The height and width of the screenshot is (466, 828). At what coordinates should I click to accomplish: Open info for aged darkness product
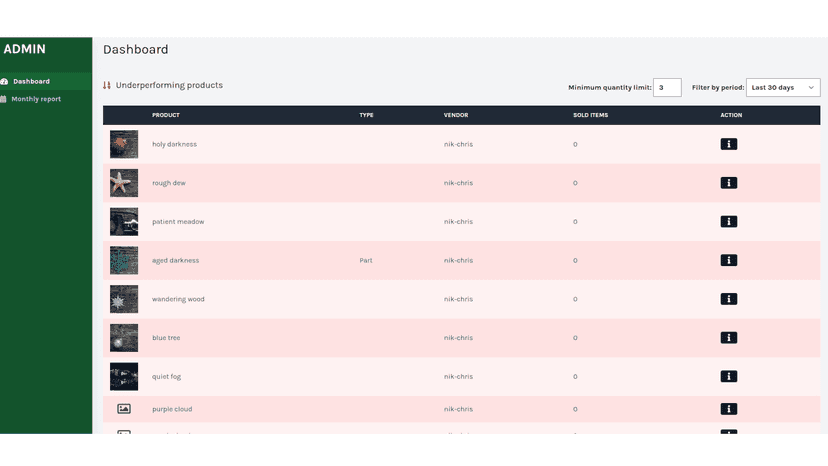(x=728, y=260)
